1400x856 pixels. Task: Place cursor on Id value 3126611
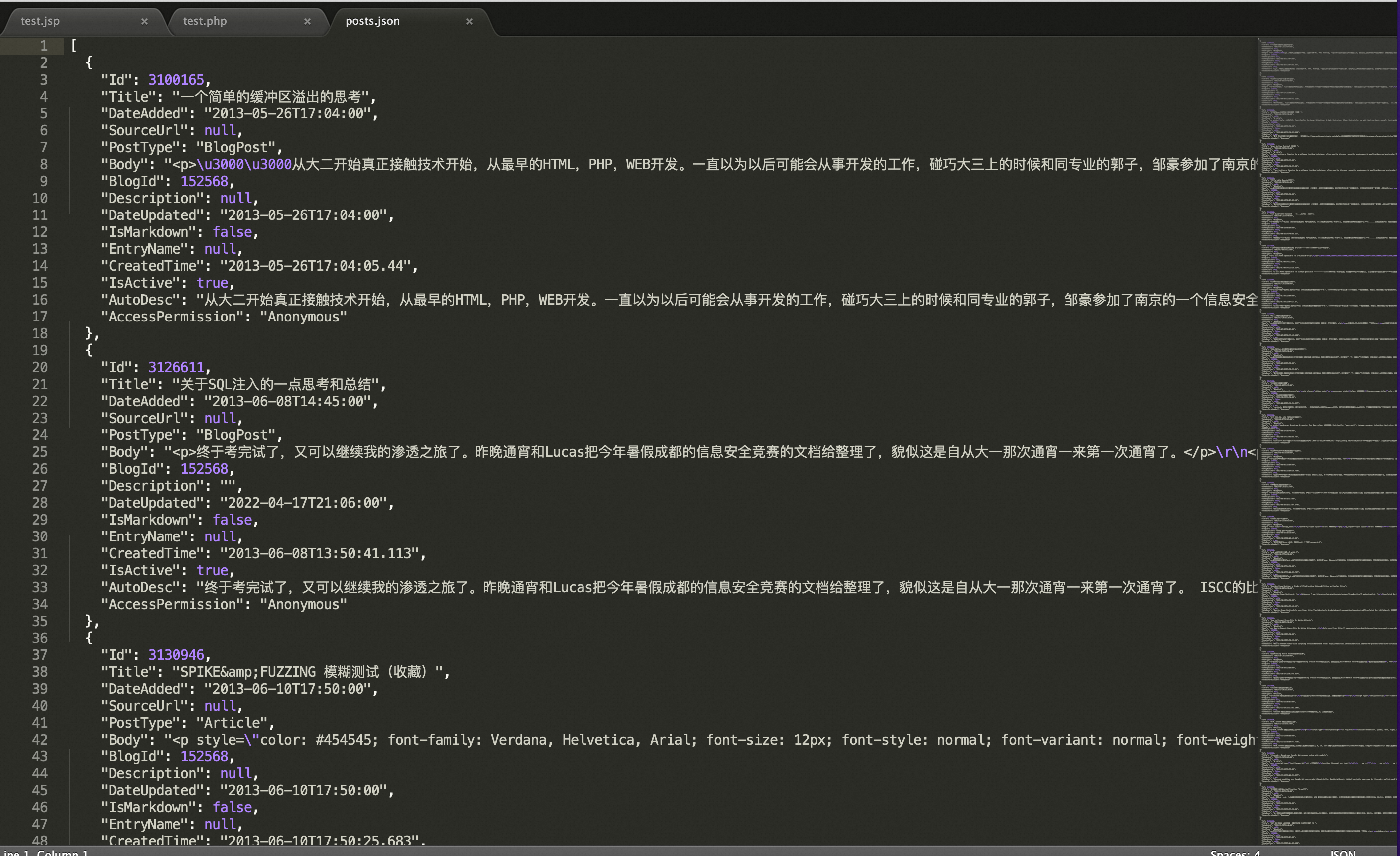click(176, 367)
